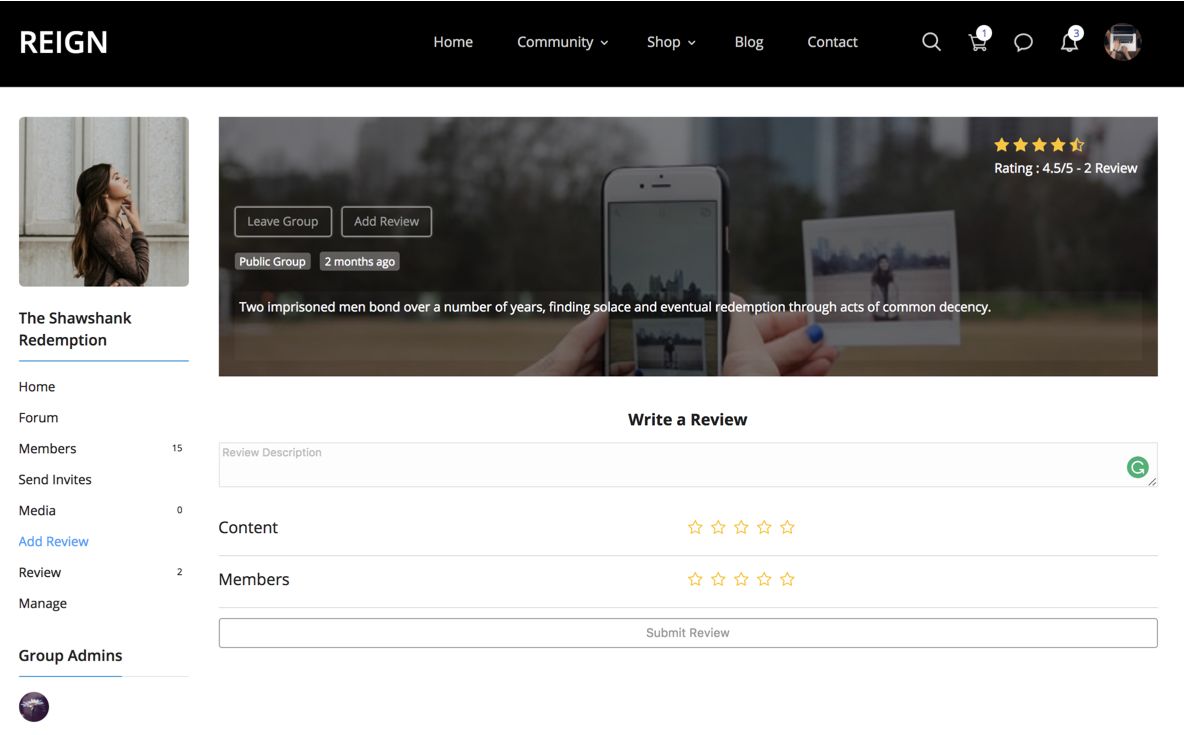Click the Write a Review heading
The height and width of the screenshot is (735, 1185).
pos(688,420)
